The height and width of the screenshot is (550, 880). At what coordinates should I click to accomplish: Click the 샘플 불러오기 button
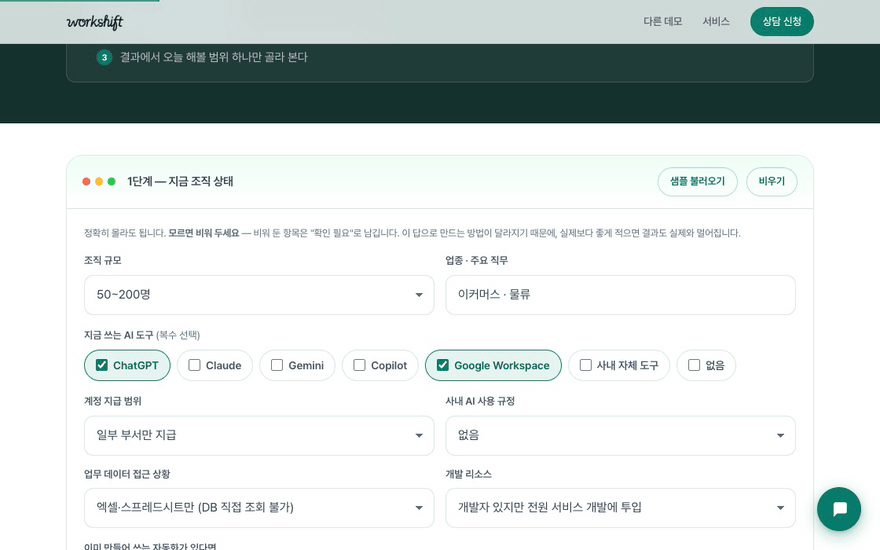pos(697,181)
